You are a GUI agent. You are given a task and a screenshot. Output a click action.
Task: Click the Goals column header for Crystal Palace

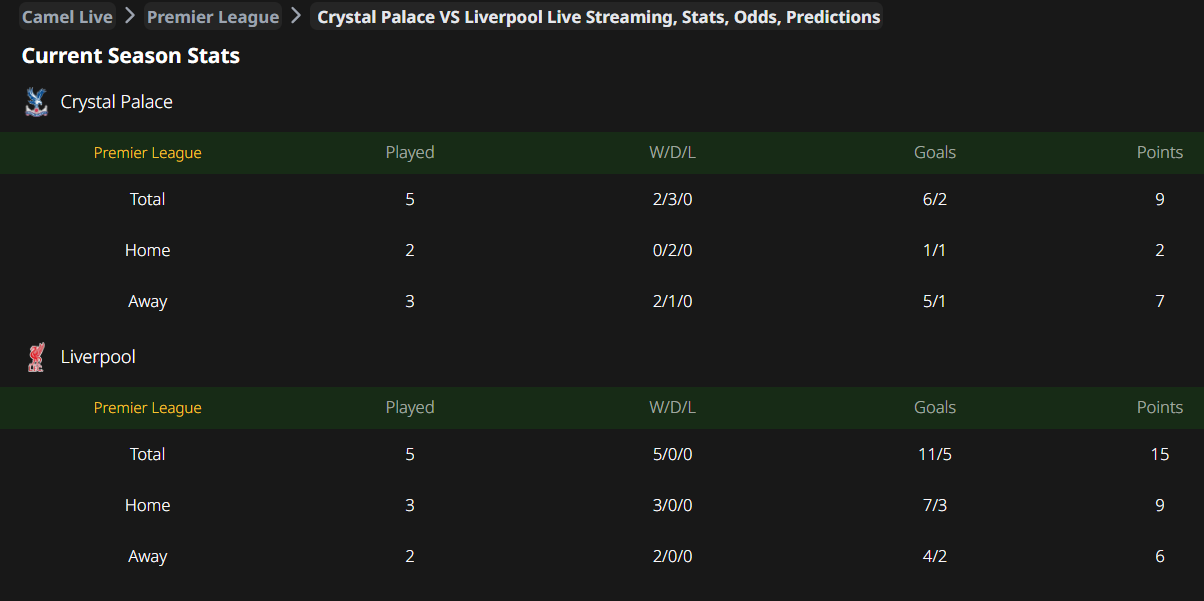pos(935,152)
